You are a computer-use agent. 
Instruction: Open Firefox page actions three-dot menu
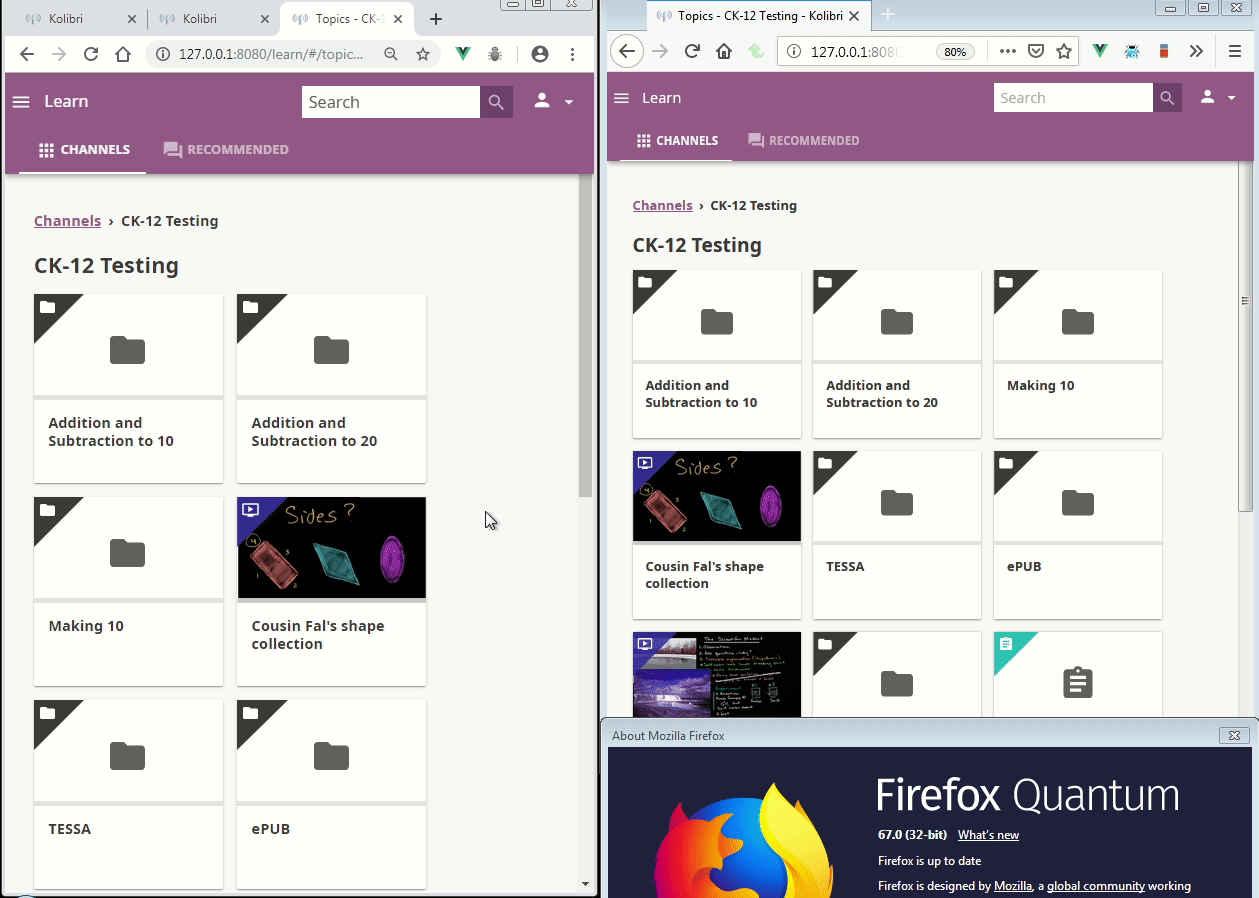coord(1007,51)
